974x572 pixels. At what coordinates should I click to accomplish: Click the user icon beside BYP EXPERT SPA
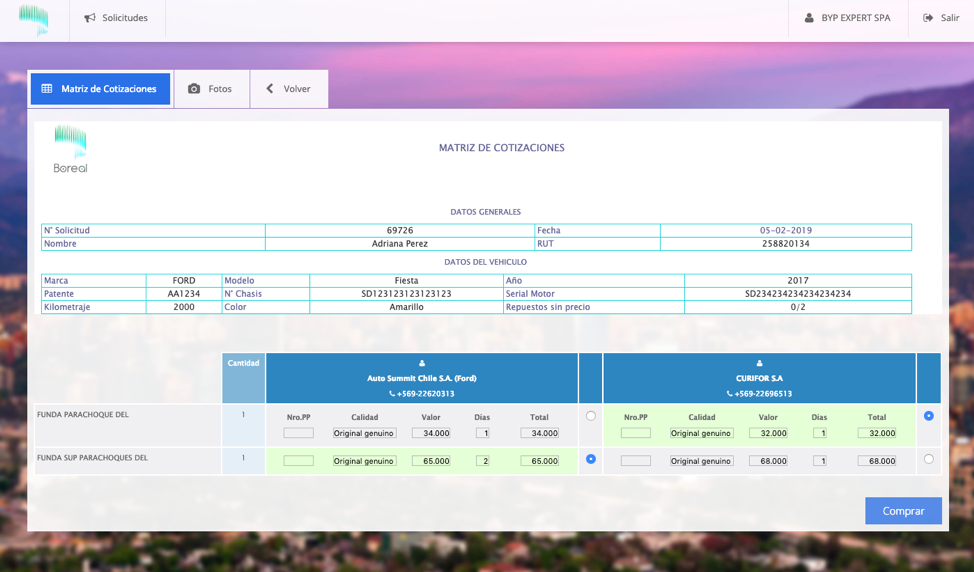809,18
